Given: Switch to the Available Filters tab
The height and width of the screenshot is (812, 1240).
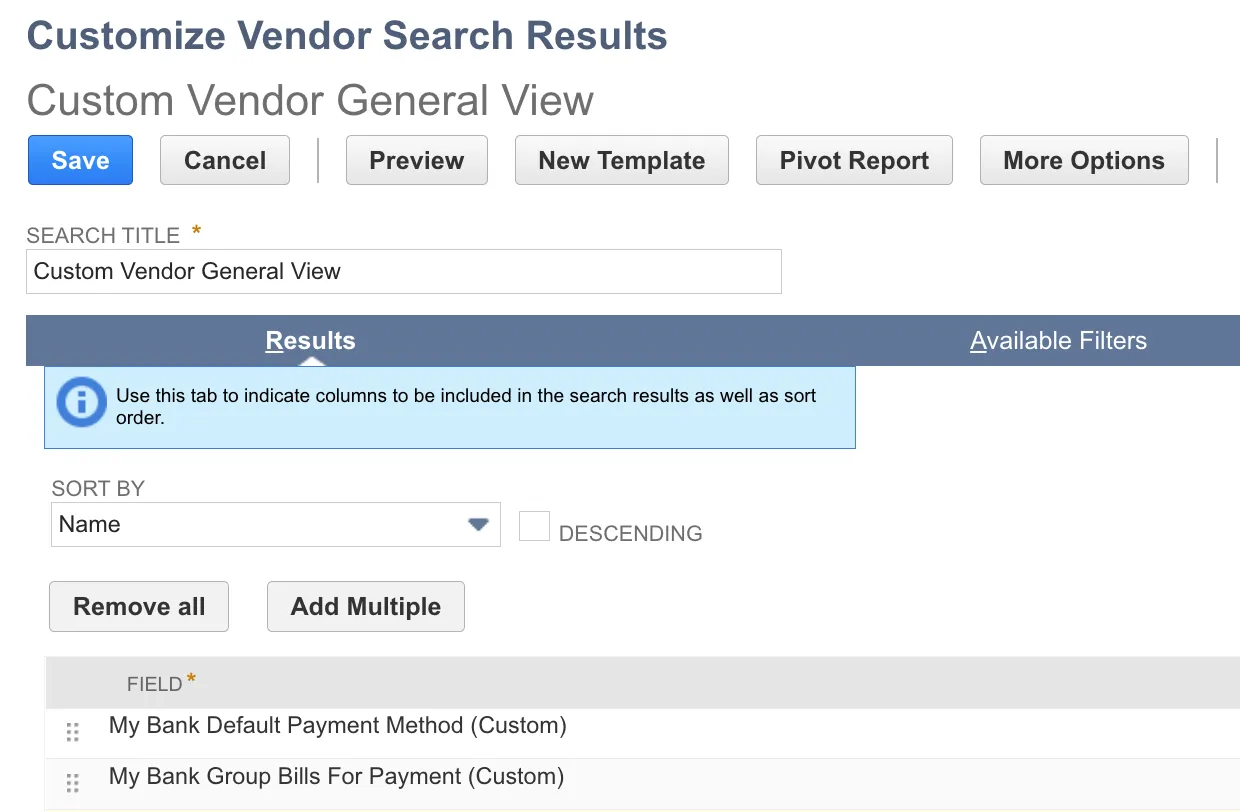Looking at the screenshot, I should tap(1058, 341).
